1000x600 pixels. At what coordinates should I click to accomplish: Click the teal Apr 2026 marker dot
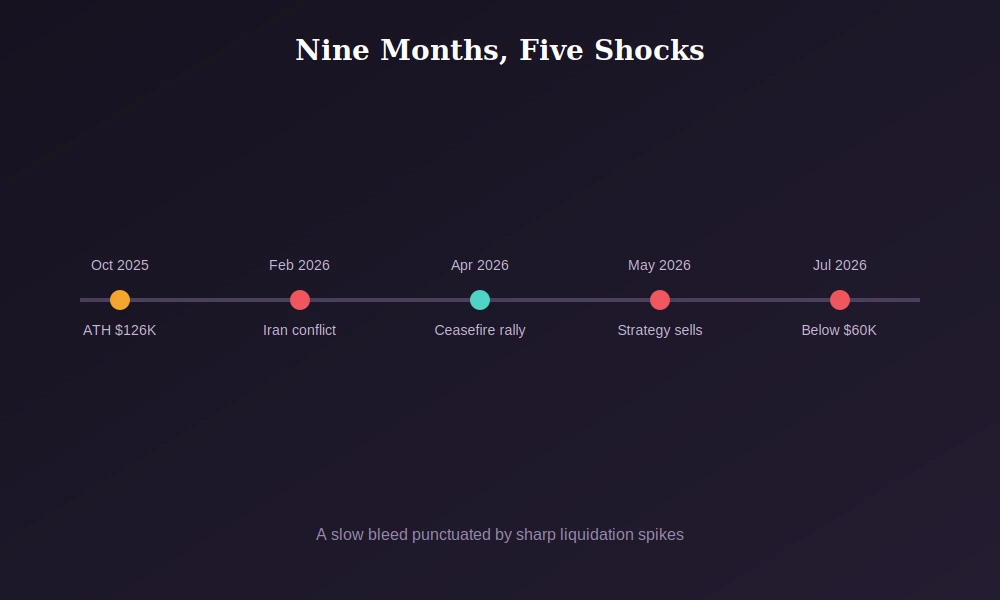pos(480,300)
